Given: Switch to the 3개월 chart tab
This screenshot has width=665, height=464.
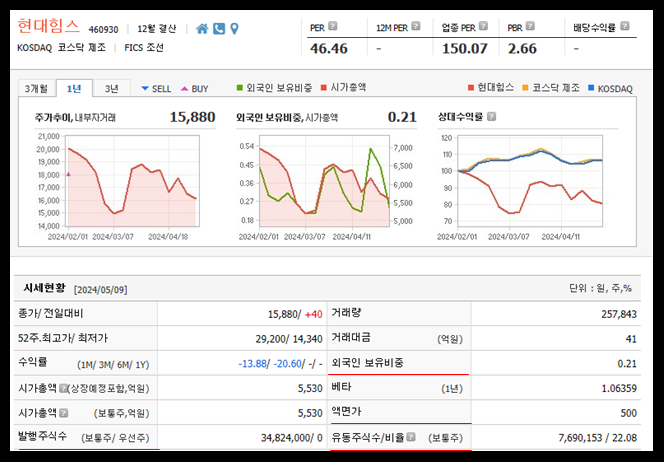Looking at the screenshot, I should pos(36,89).
